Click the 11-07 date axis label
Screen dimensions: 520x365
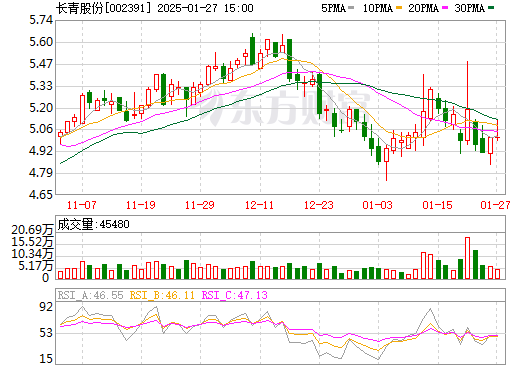[x=82, y=205]
